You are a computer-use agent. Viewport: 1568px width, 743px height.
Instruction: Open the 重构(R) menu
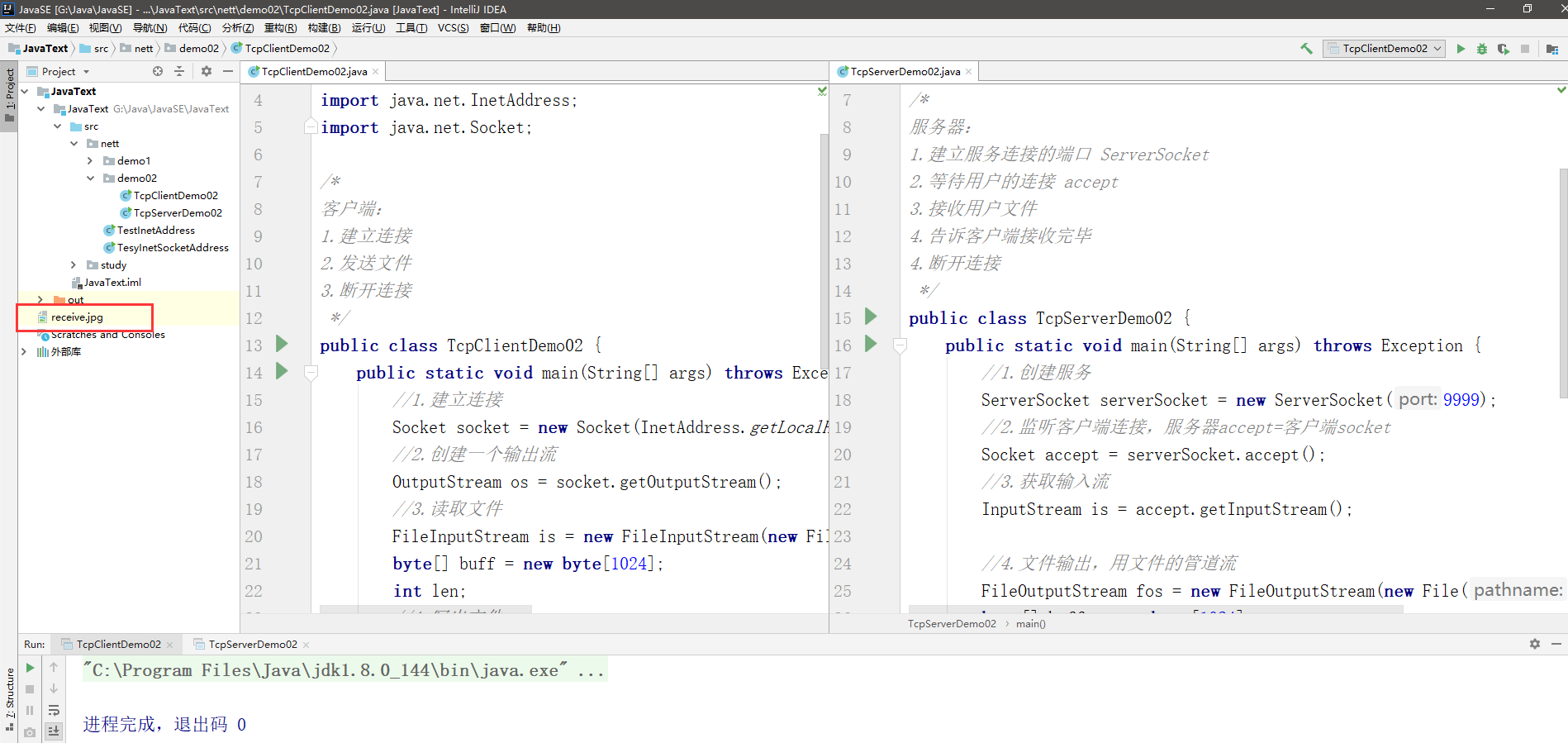click(x=280, y=28)
